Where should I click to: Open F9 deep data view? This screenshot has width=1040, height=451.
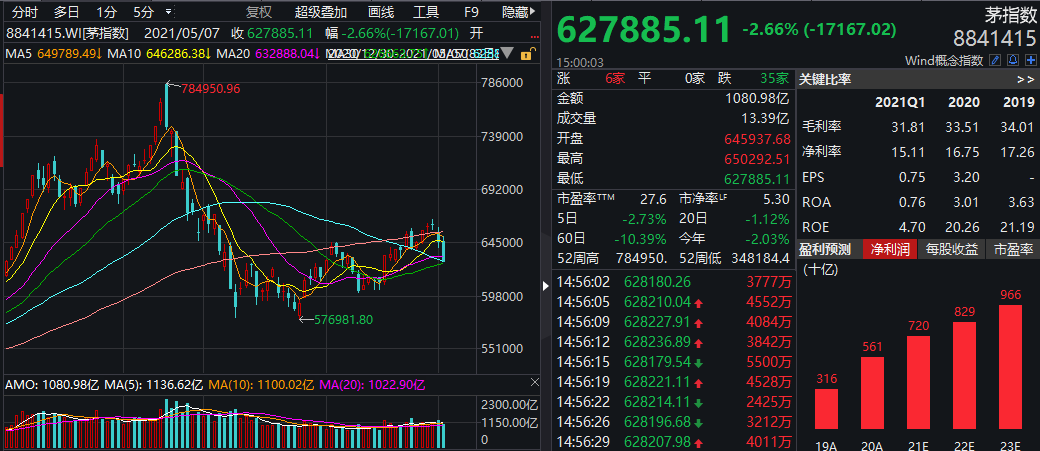click(472, 12)
